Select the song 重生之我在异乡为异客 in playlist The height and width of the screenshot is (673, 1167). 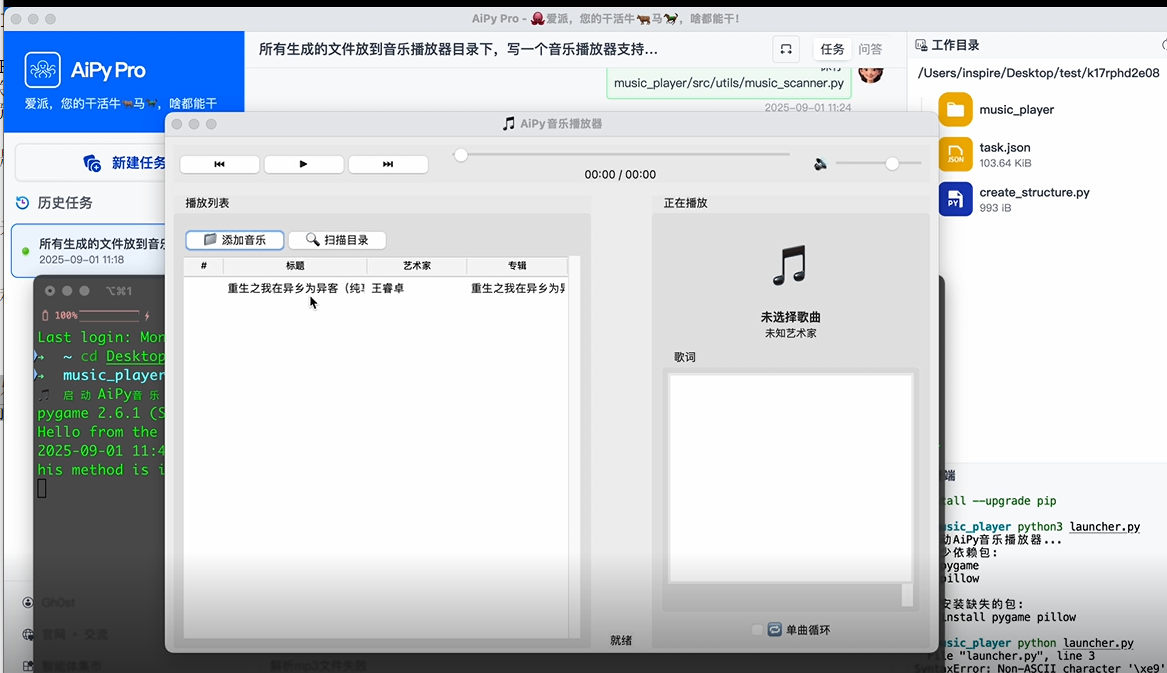pyautogui.click(x=375, y=288)
